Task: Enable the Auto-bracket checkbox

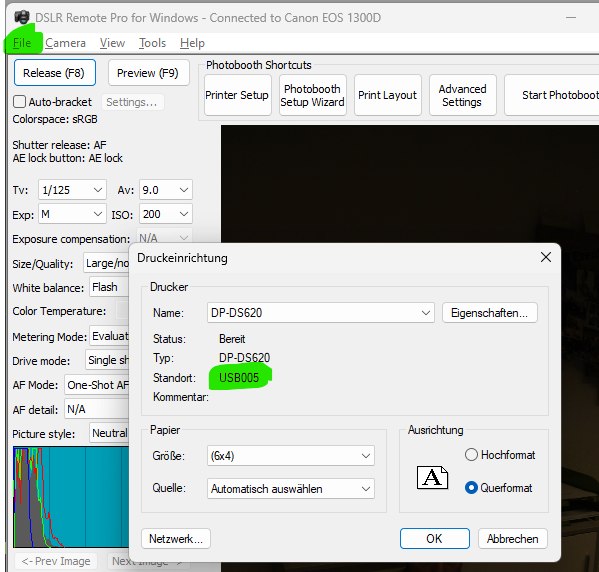Action: pos(19,102)
